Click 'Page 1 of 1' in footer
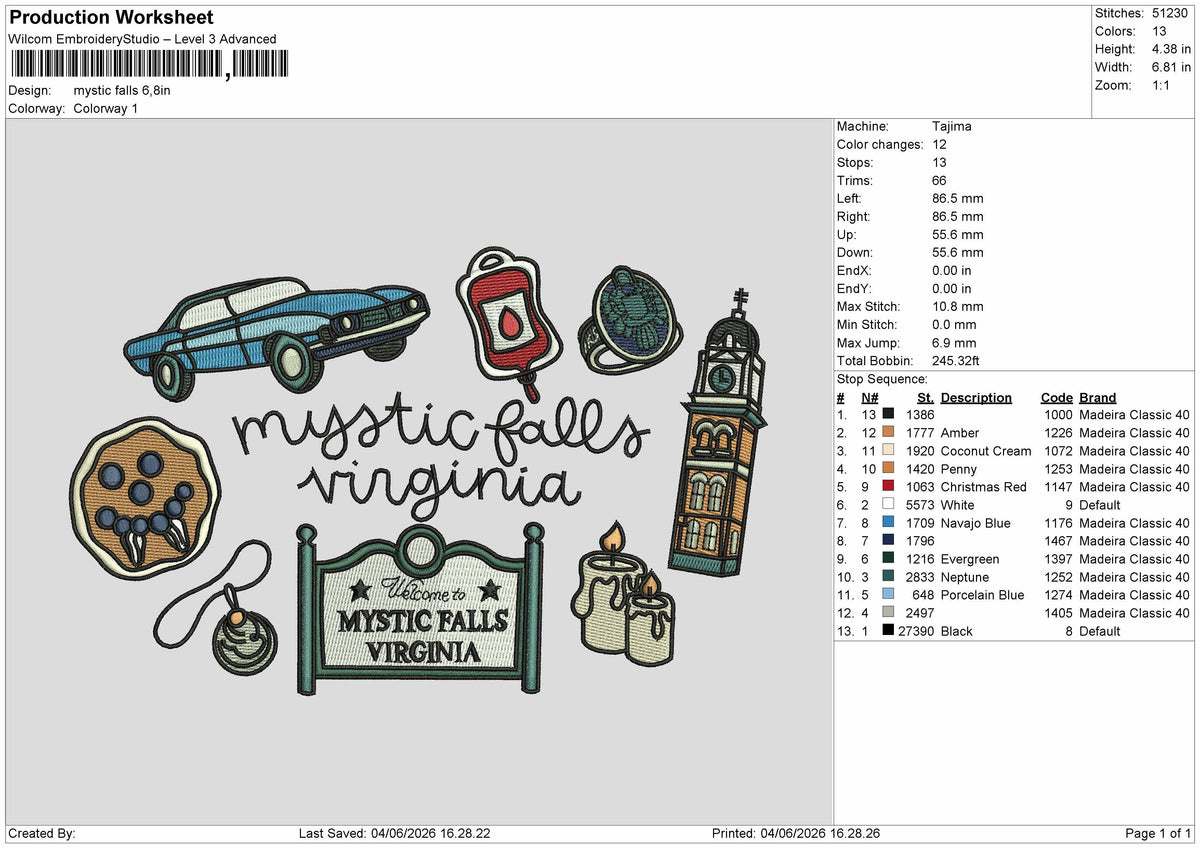The height and width of the screenshot is (848, 1200). (1158, 833)
